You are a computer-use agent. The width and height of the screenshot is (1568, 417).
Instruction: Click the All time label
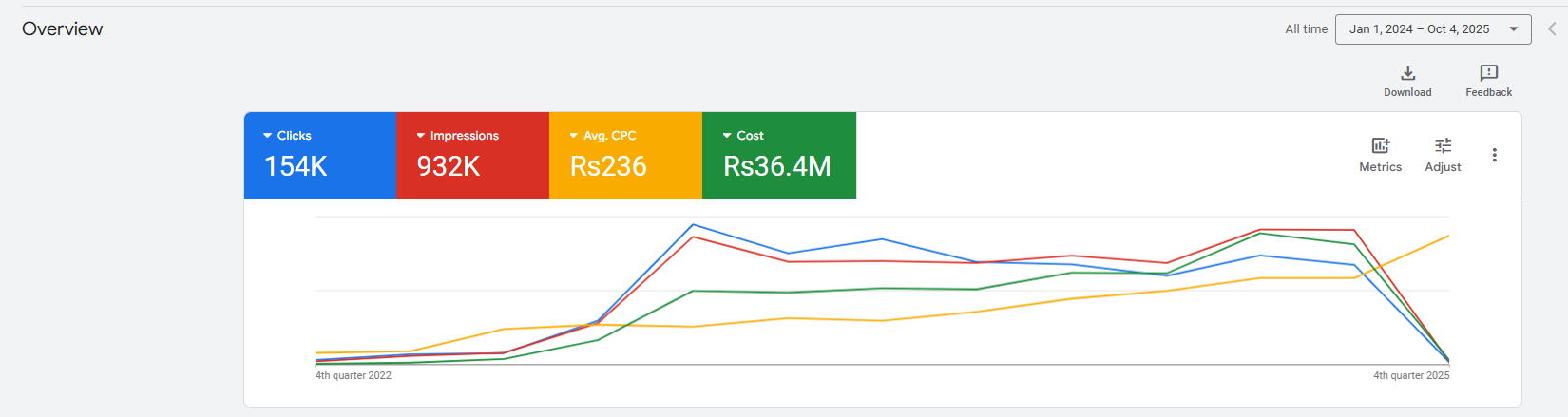pyautogui.click(x=1306, y=29)
